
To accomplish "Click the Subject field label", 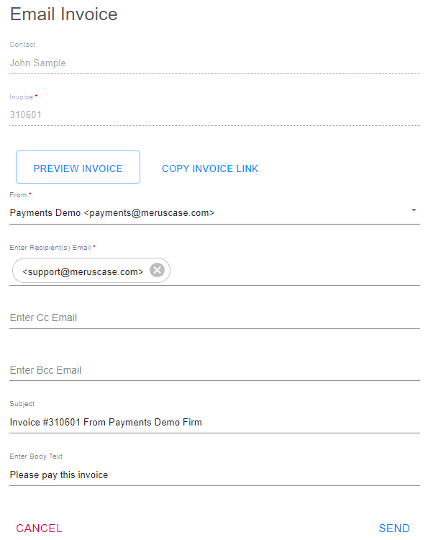I will point(22,404).
